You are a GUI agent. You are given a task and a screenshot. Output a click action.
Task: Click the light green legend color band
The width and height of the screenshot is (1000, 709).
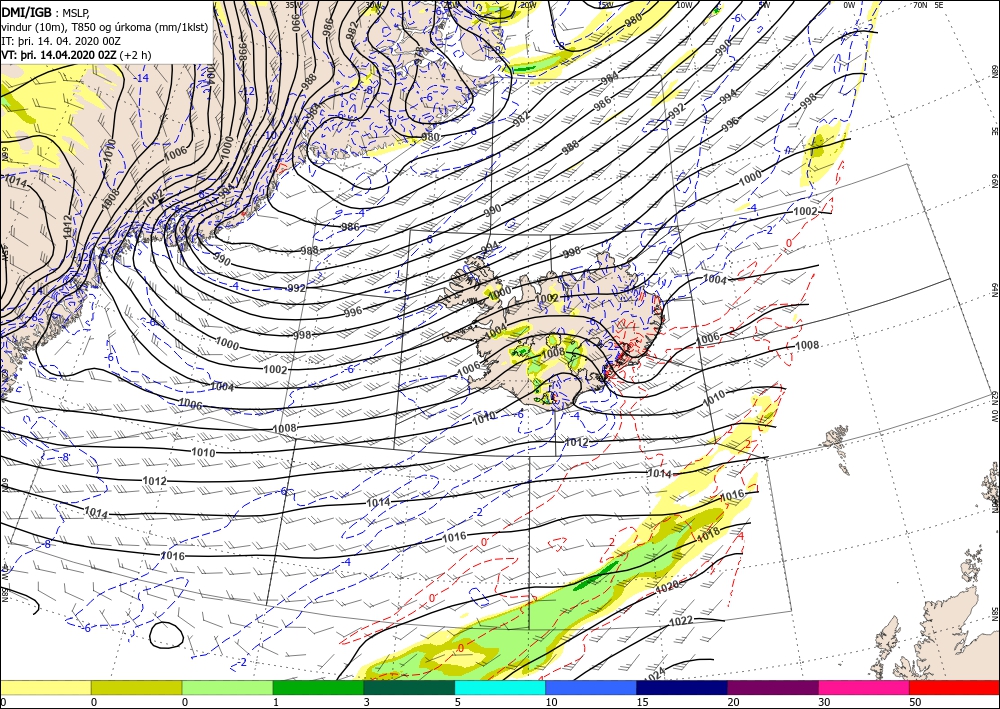(x=228, y=687)
